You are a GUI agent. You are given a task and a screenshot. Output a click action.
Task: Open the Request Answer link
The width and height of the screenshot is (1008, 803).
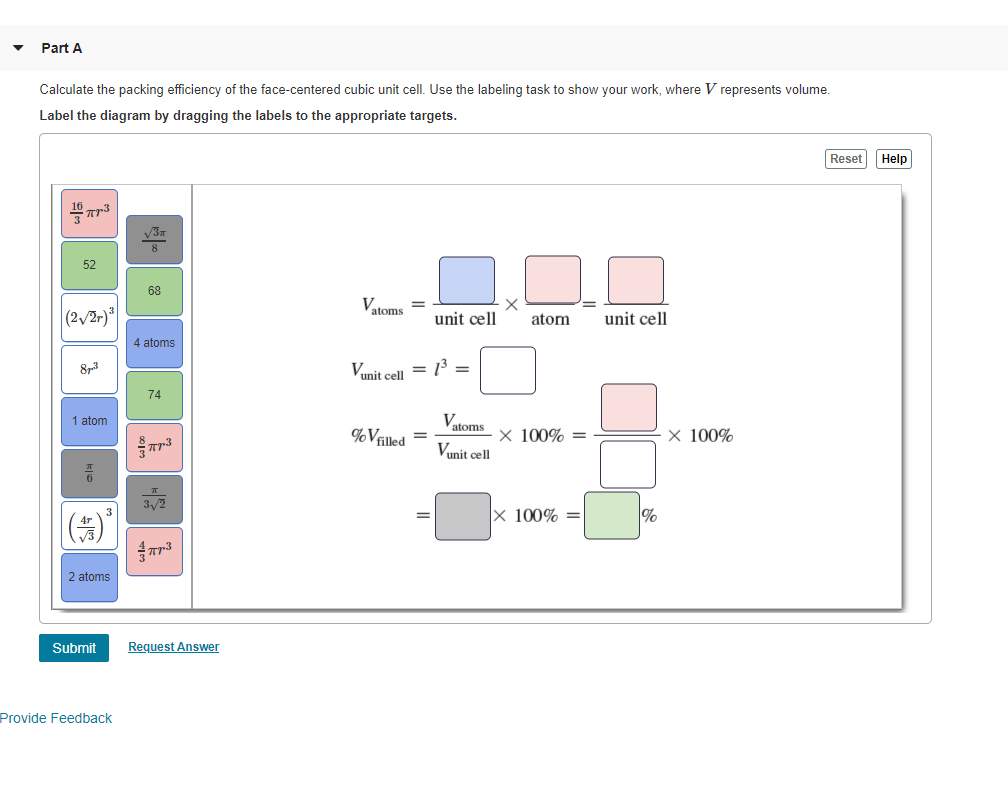[x=173, y=647]
